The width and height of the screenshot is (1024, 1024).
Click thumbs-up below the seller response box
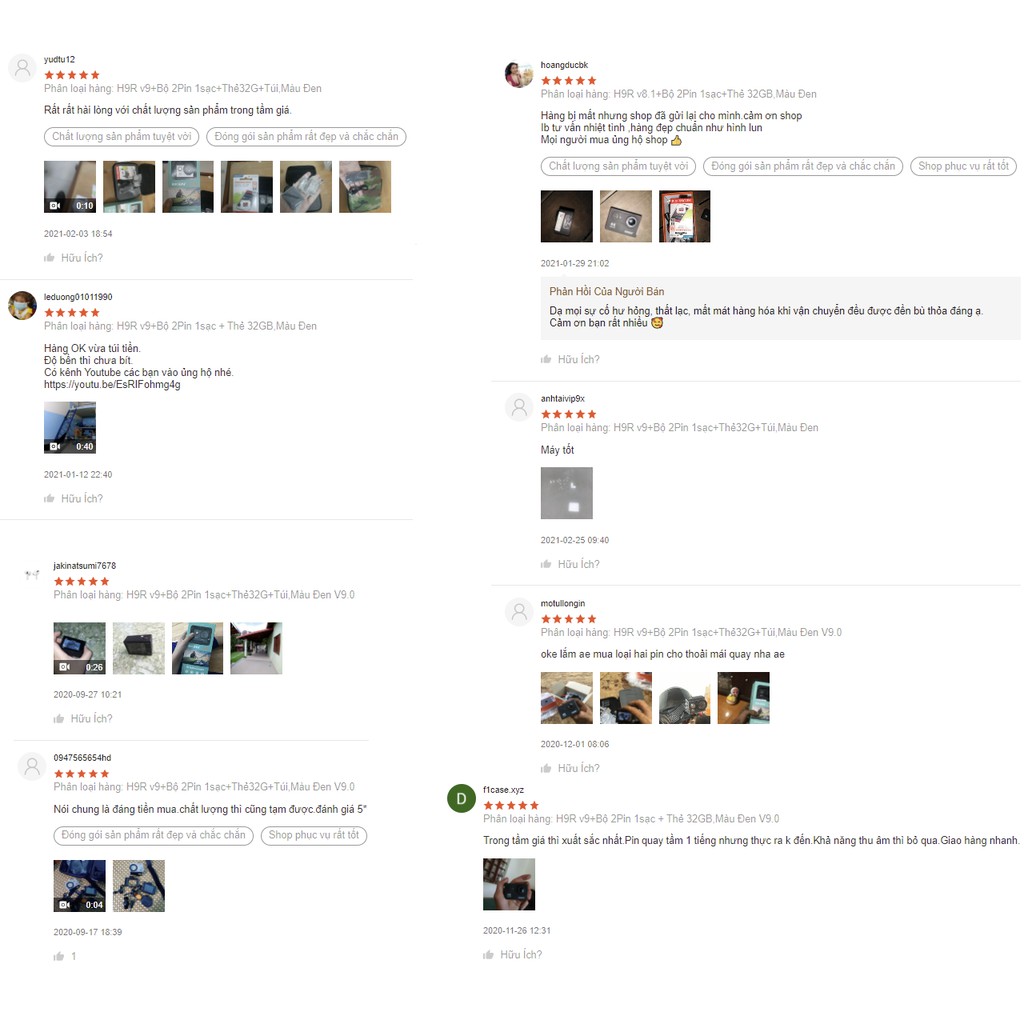(x=546, y=360)
